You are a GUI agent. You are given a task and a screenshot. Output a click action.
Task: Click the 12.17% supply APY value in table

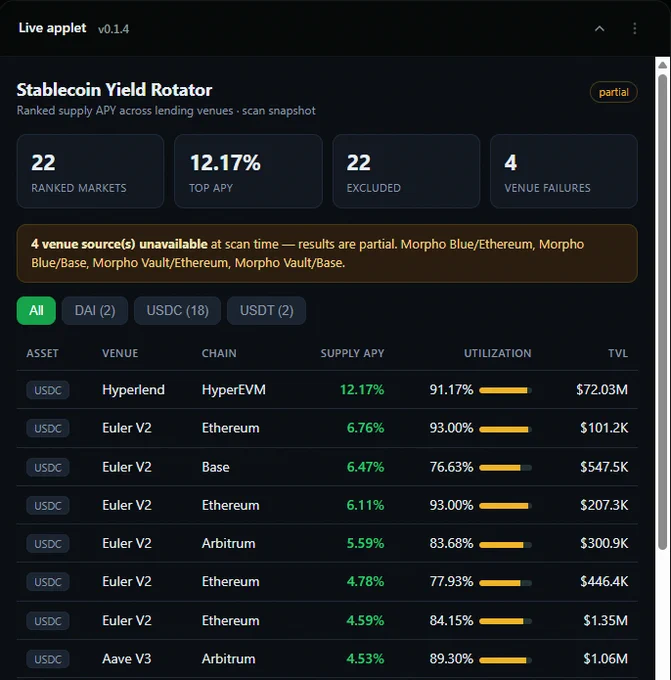[x=362, y=389]
